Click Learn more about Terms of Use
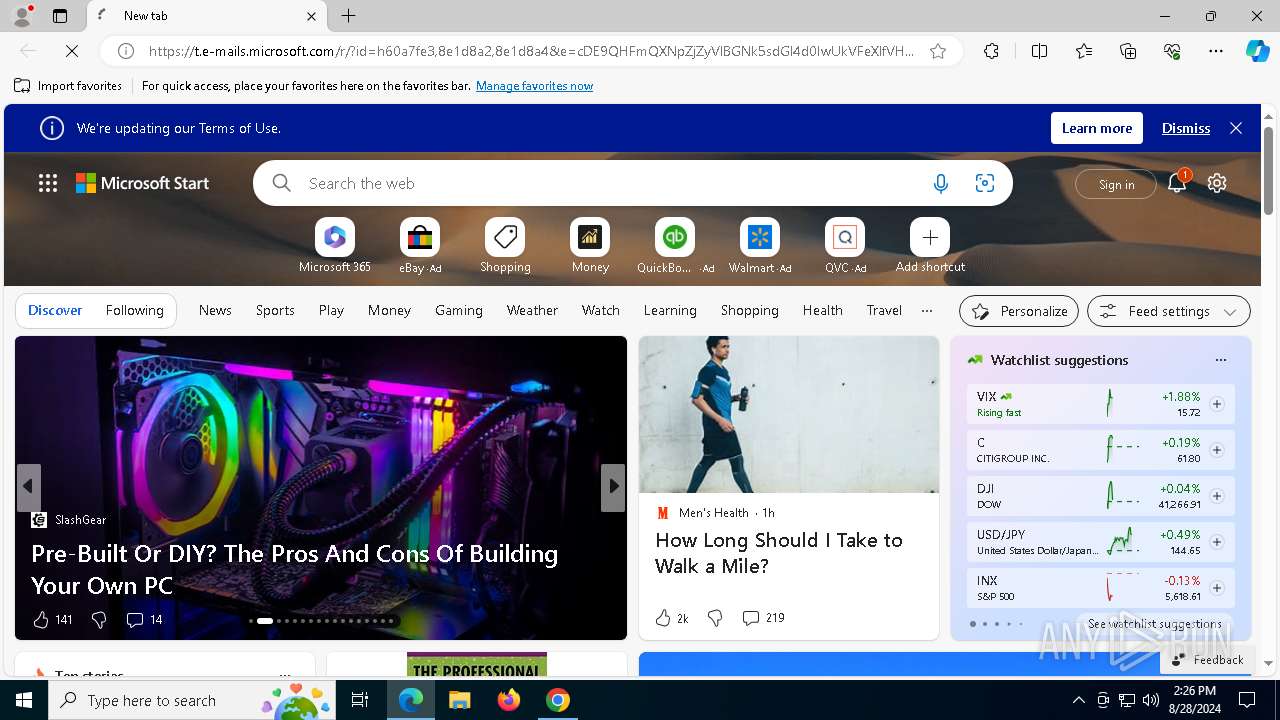Viewport: 1280px width, 720px height. (1097, 128)
